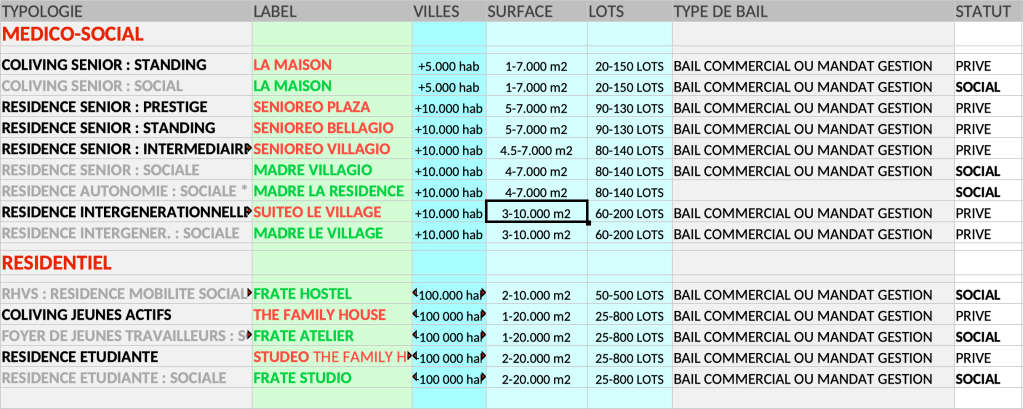Image resolution: width=1023 pixels, height=409 pixels.
Task: Click the FRATE ATELIER label cell
Action: coord(304,336)
